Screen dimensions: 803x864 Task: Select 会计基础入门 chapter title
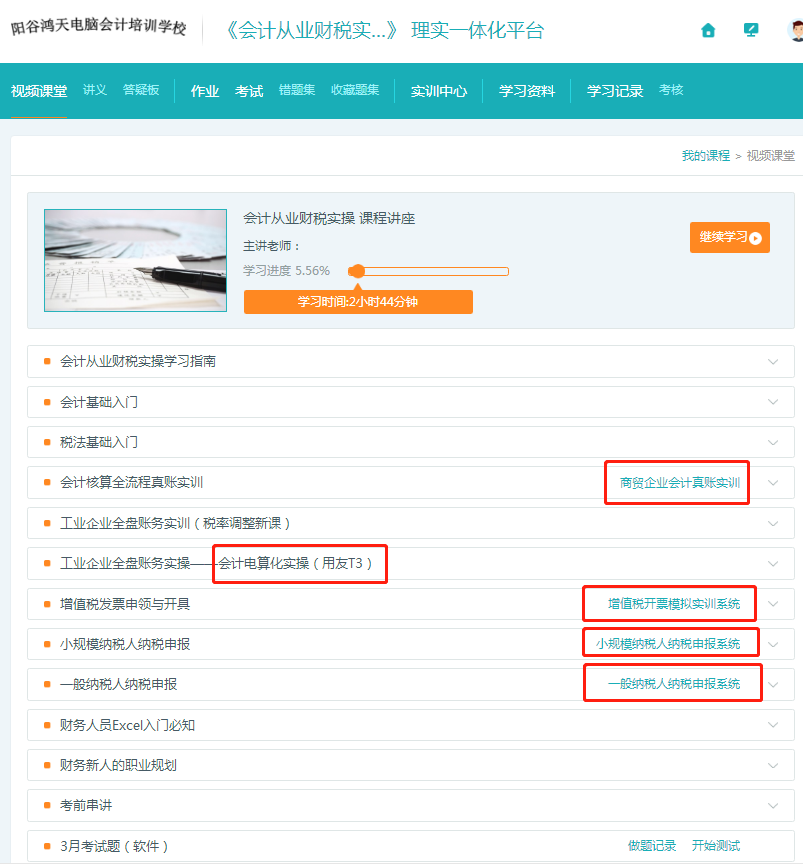(99, 402)
